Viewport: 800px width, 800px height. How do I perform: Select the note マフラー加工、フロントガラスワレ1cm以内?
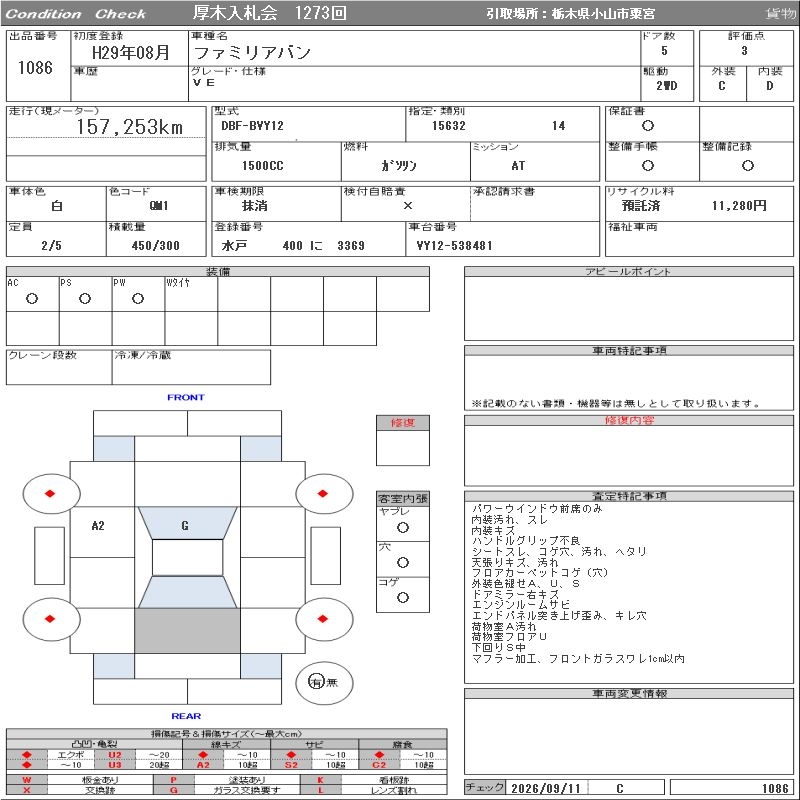pyautogui.click(x=578, y=659)
